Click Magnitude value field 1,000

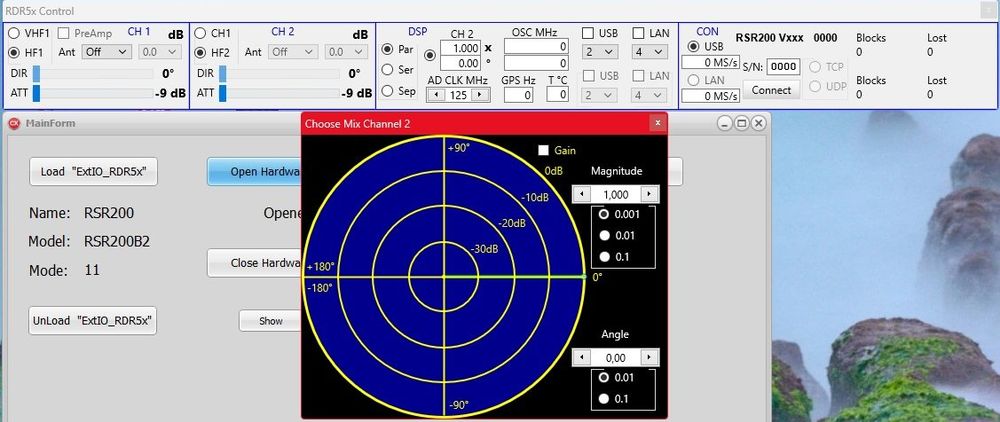pos(615,194)
